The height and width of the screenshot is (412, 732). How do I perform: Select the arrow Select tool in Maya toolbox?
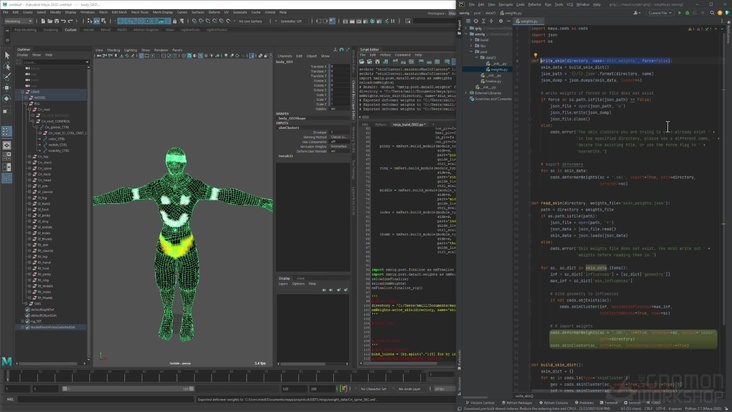(7, 56)
